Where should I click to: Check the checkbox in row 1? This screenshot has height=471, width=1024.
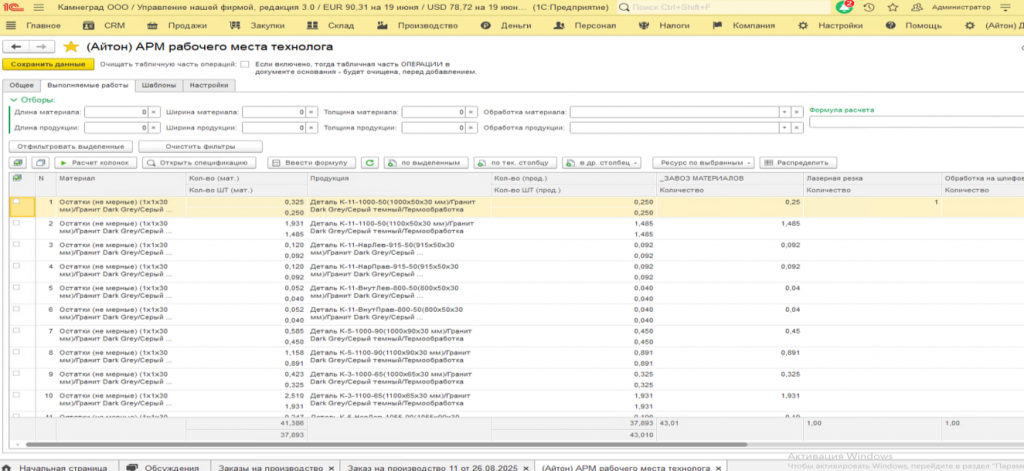click(x=15, y=202)
